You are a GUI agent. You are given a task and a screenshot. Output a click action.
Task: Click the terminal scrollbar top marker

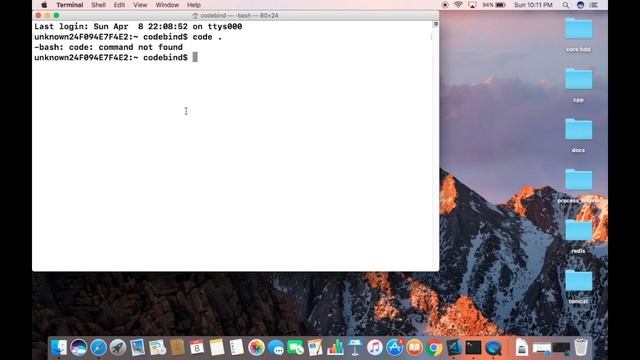[x=436, y=24]
